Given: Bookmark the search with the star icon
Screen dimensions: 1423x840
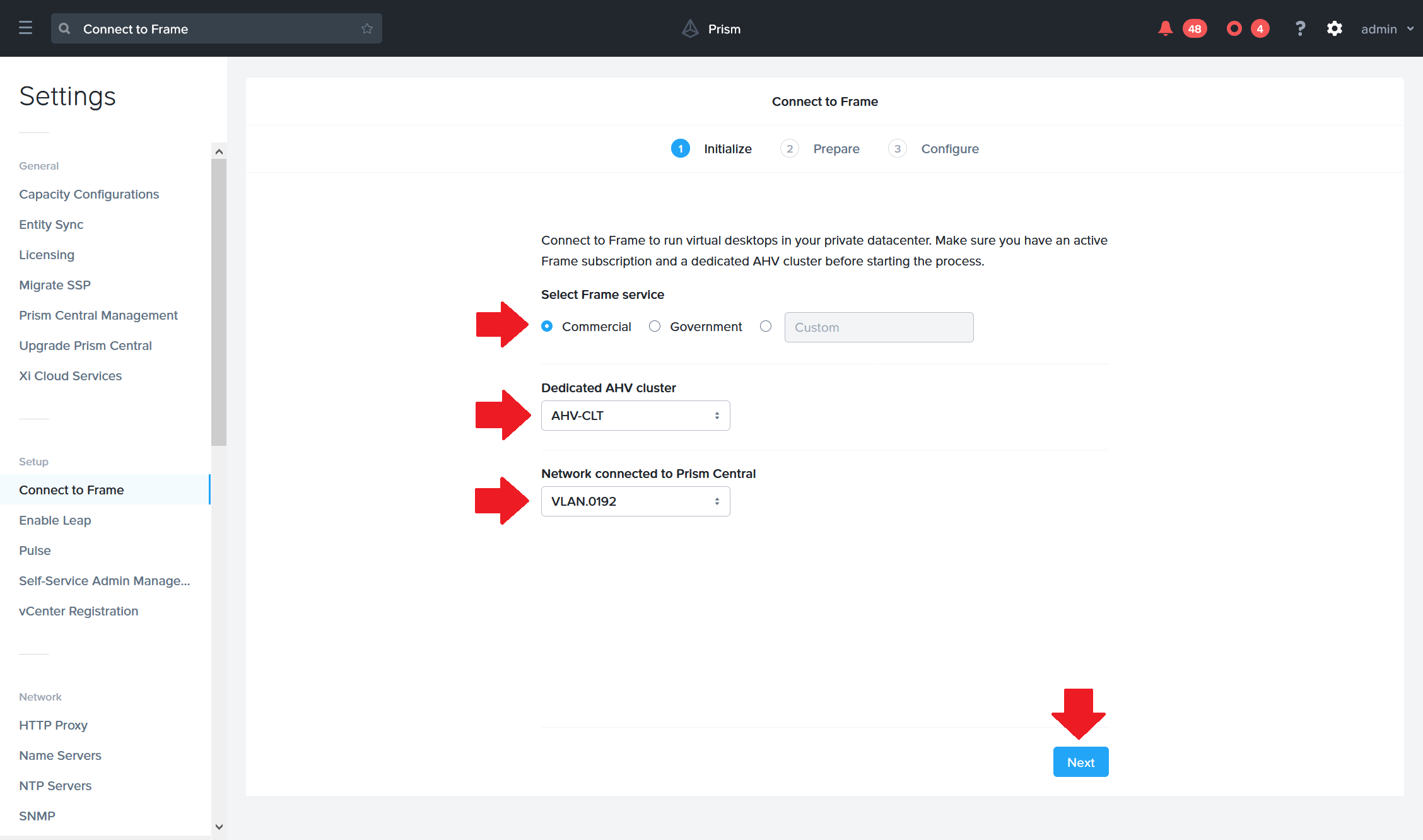Looking at the screenshot, I should pos(367,28).
